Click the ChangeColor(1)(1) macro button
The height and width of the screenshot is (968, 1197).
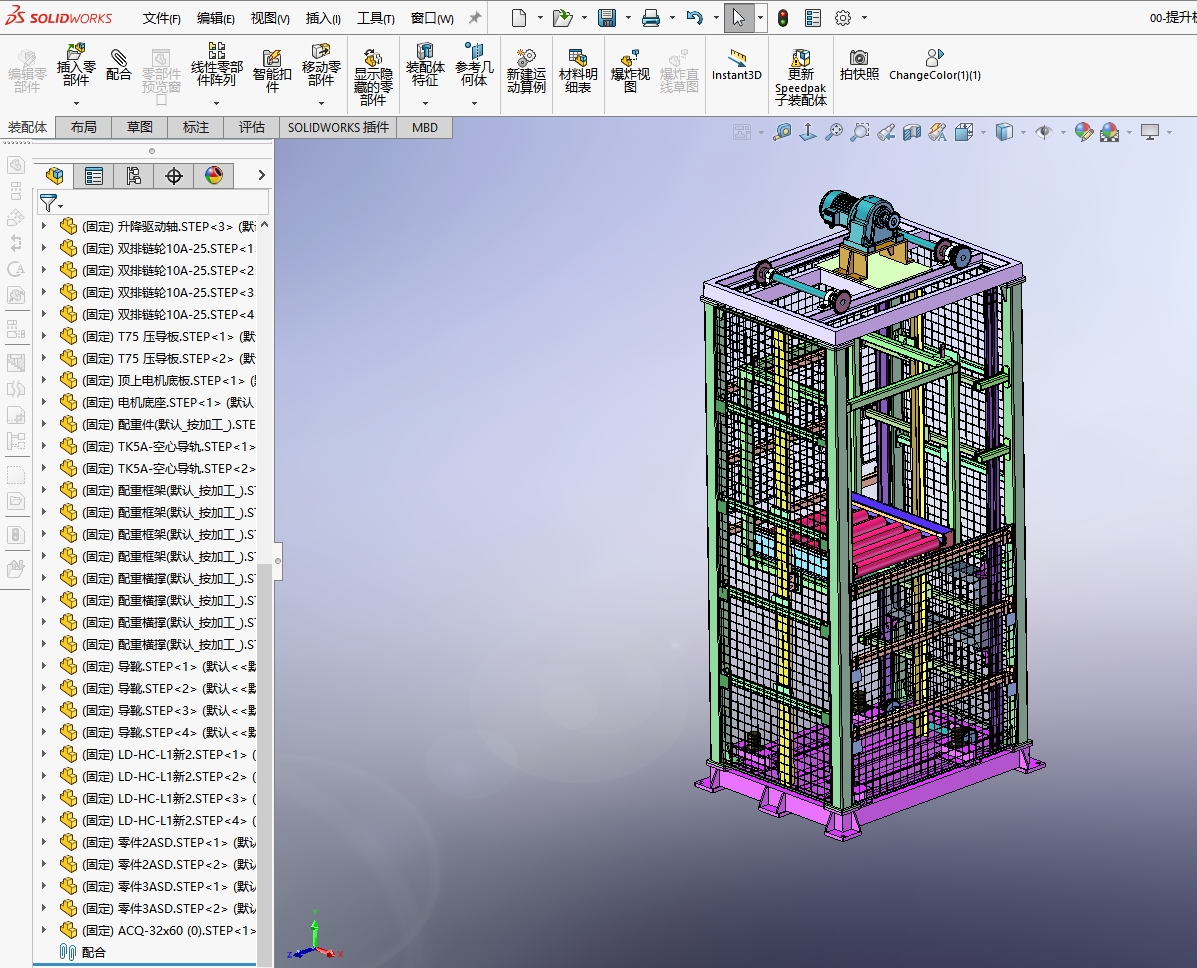coord(934,65)
